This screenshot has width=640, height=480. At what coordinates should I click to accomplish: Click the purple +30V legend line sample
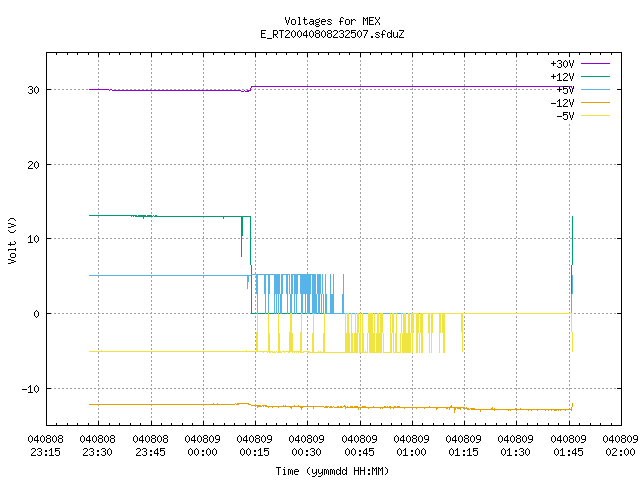coord(595,64)
